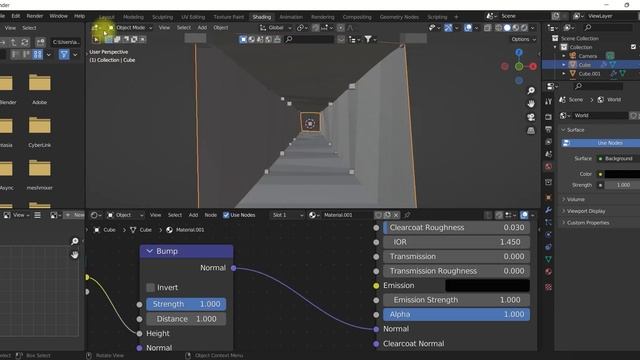This screenshot has height=360, width=640.
Task: Open the Texture properties tab (checker)
Action: 548,287
